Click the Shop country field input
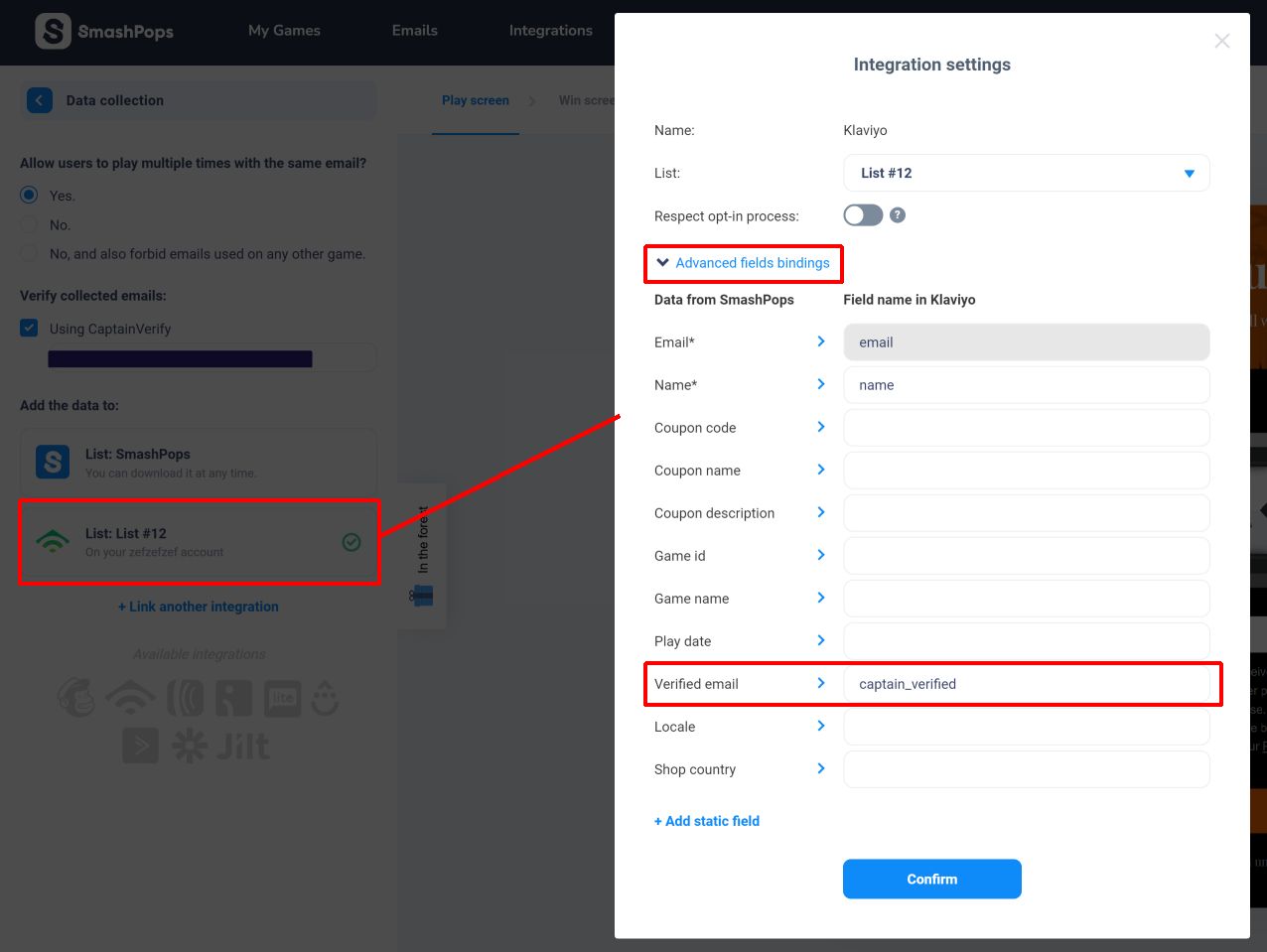 1027,768
